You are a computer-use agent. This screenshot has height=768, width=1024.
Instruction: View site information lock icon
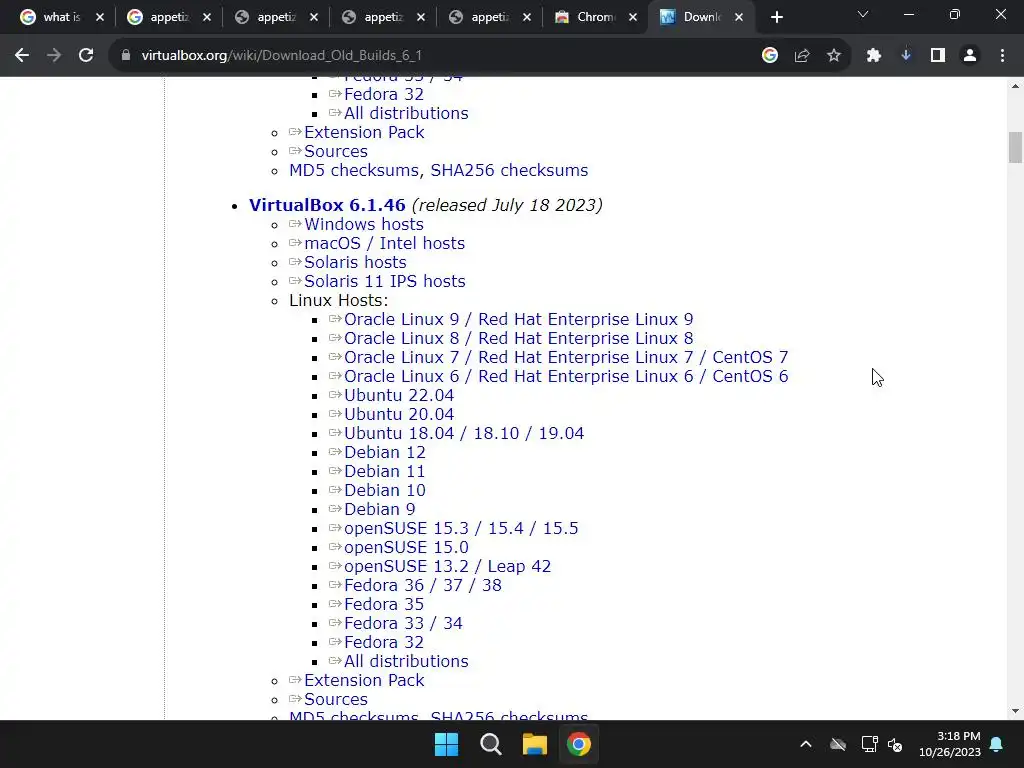[126, 56]
